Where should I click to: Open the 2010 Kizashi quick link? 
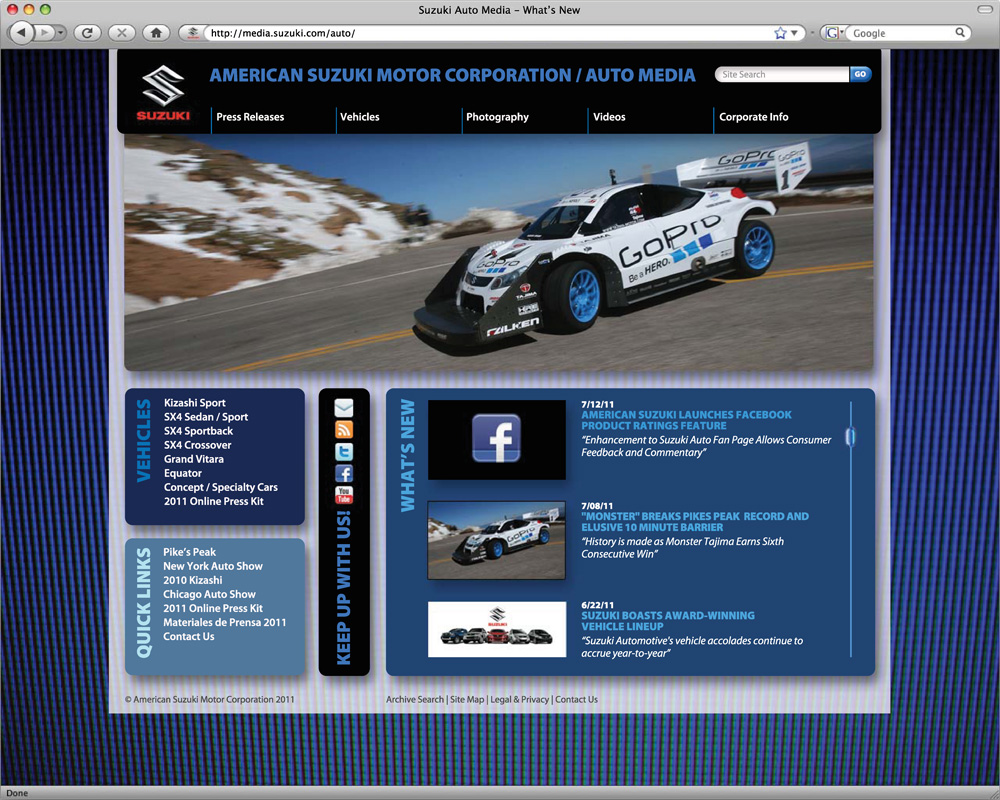[x=193, y=580]
